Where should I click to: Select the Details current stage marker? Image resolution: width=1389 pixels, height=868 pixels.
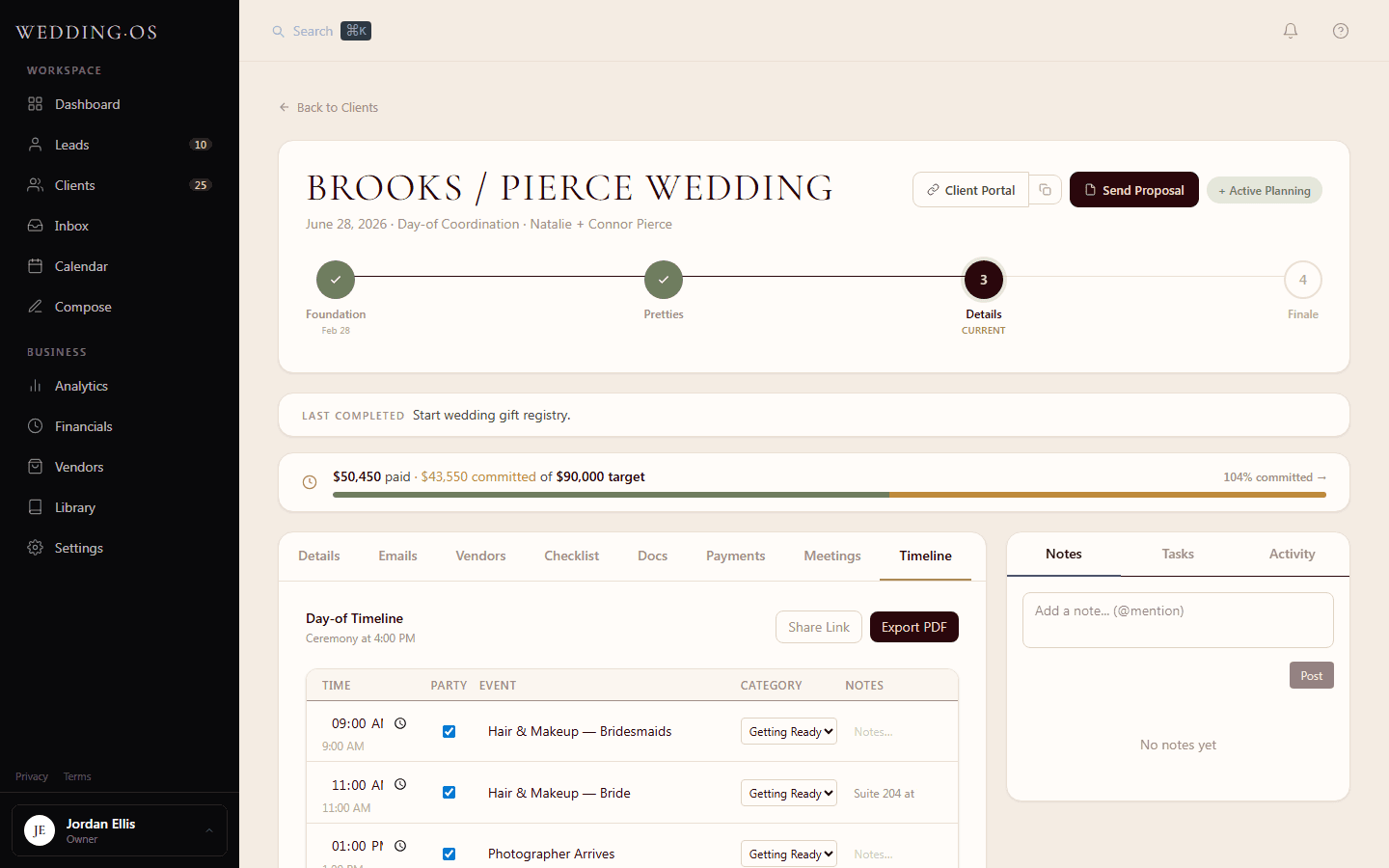tap(984, 280)
